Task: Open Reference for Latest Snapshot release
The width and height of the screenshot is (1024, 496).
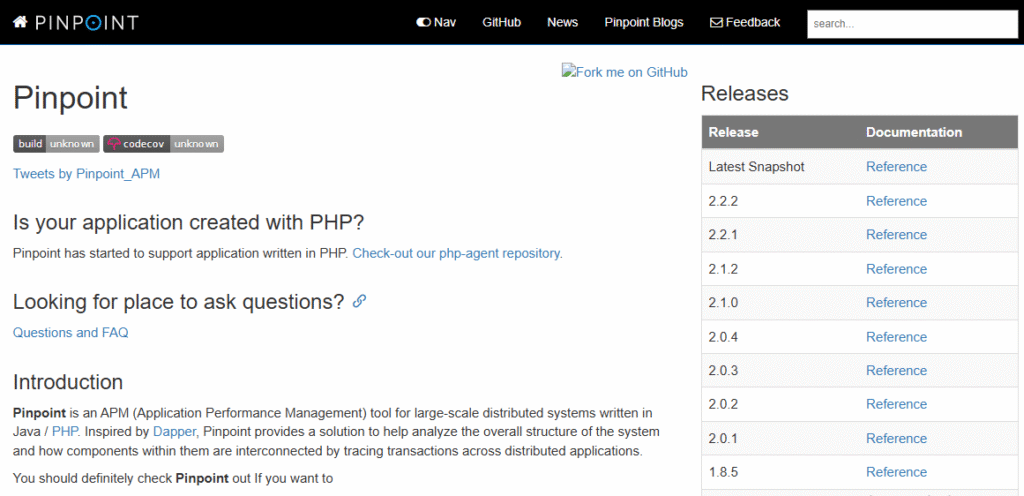Action: [896, 167]
